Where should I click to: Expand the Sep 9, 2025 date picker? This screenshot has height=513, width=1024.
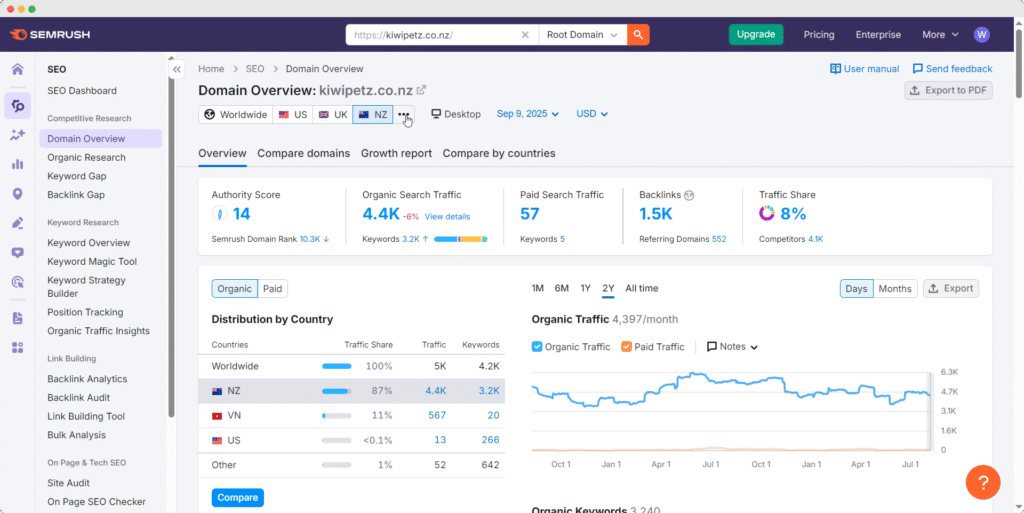point(527,114)
